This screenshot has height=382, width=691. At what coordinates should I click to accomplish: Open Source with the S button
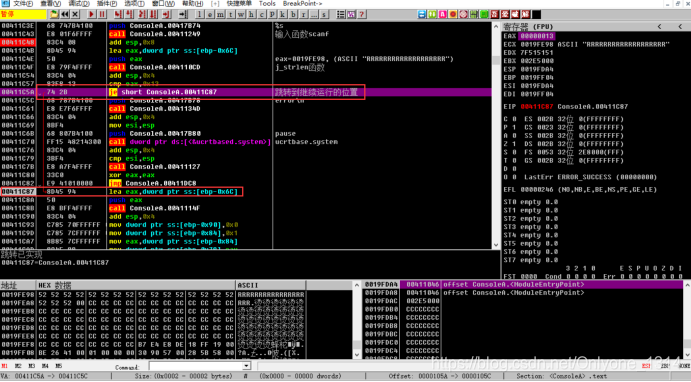pyautogui.click(x=324, y=15)
